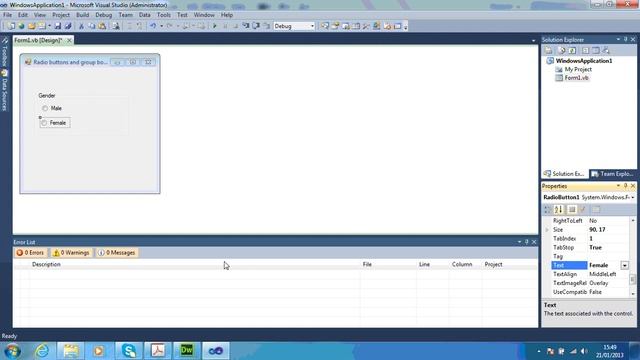Image resolution: width=640 pixels, height=360 pixels.
Task: Toggle the 0 Messages filter
Action: point(117,253)
